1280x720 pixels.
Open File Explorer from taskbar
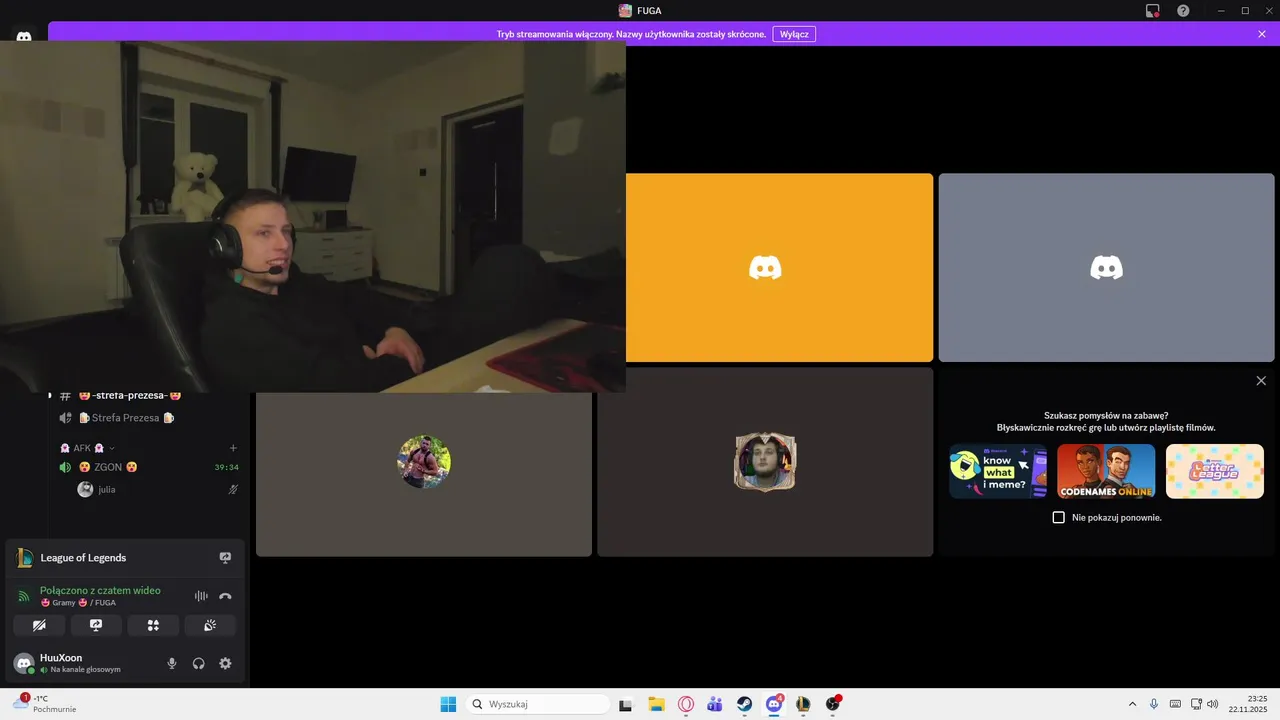[656, 704]
